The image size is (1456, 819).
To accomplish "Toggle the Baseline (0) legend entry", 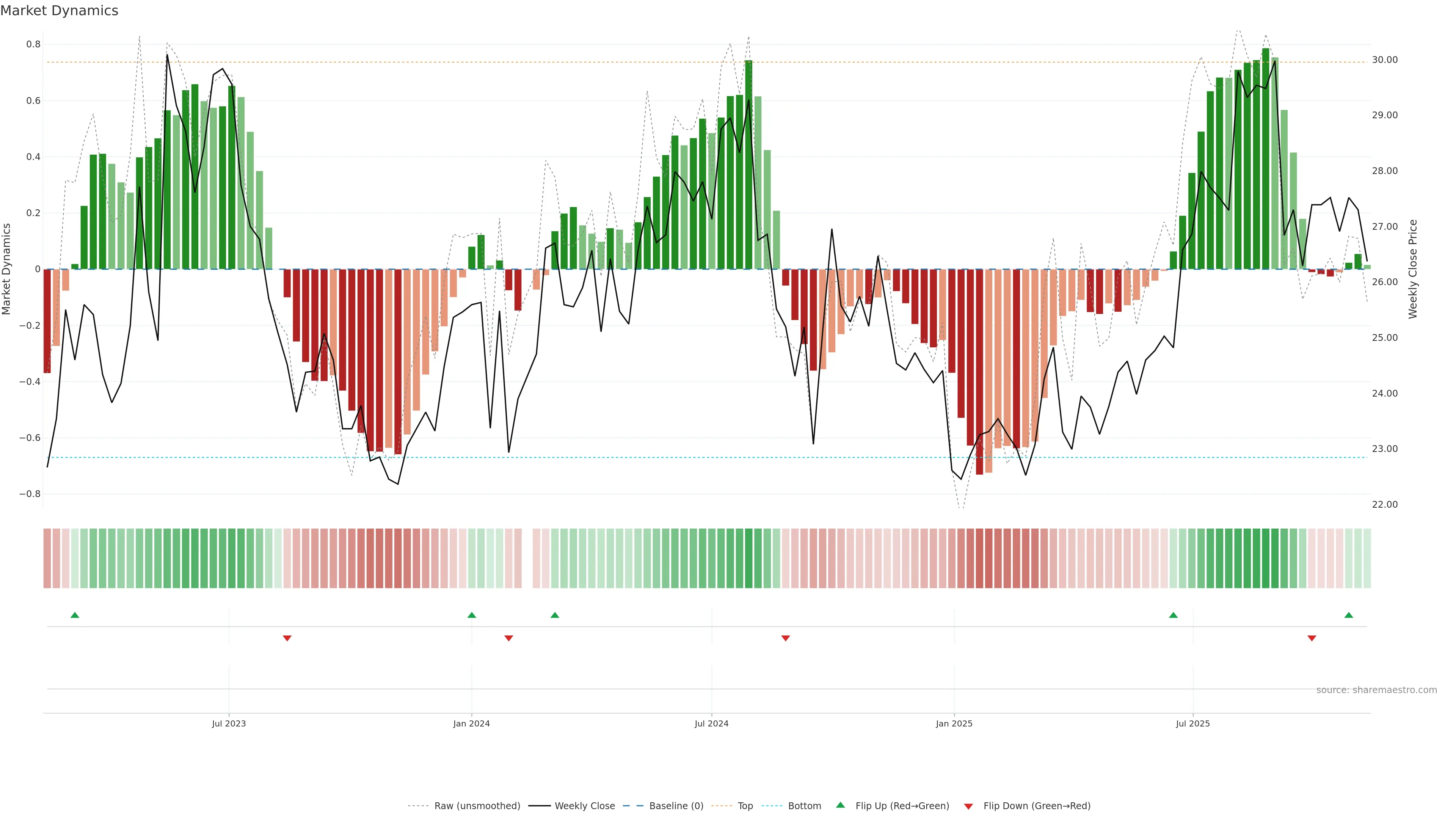I will 676,806.
